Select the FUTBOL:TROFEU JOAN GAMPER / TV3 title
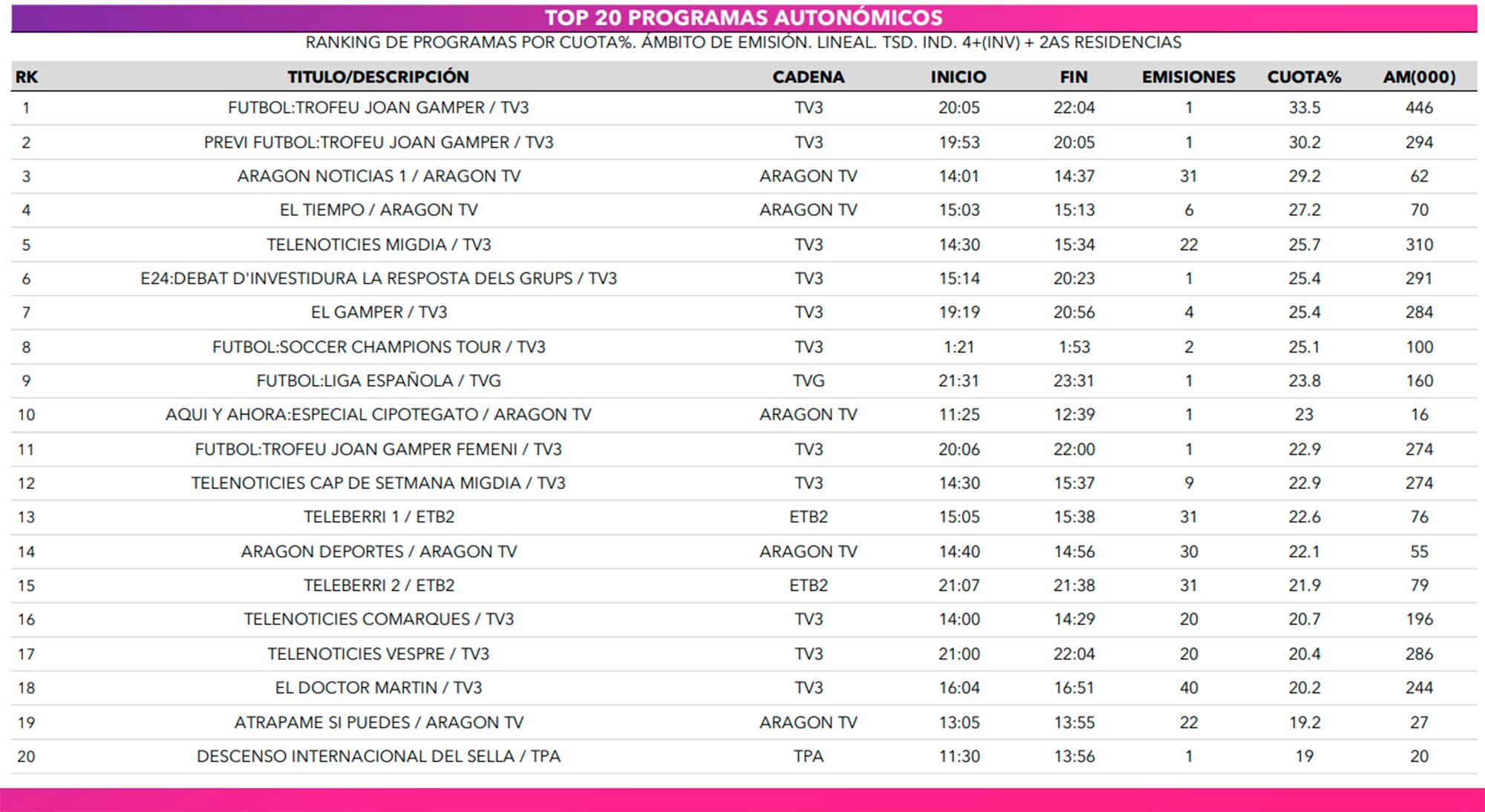The image size is (1485, 812). [x=378, y=108]
